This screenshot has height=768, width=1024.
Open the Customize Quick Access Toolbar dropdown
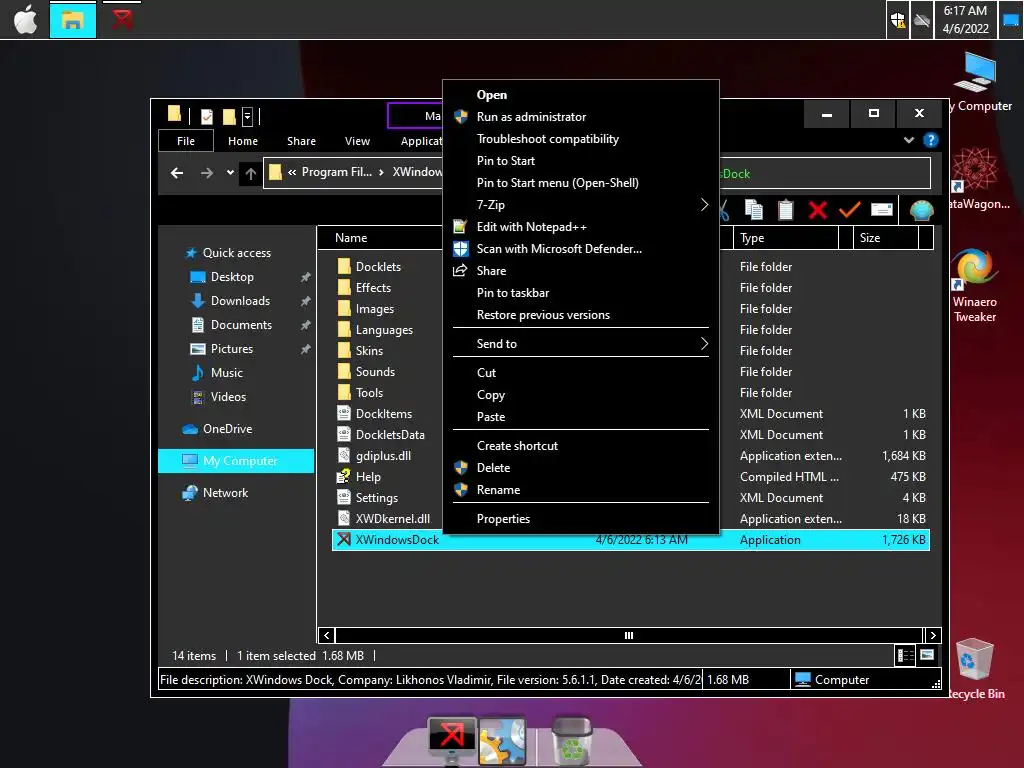pos(248,116)
